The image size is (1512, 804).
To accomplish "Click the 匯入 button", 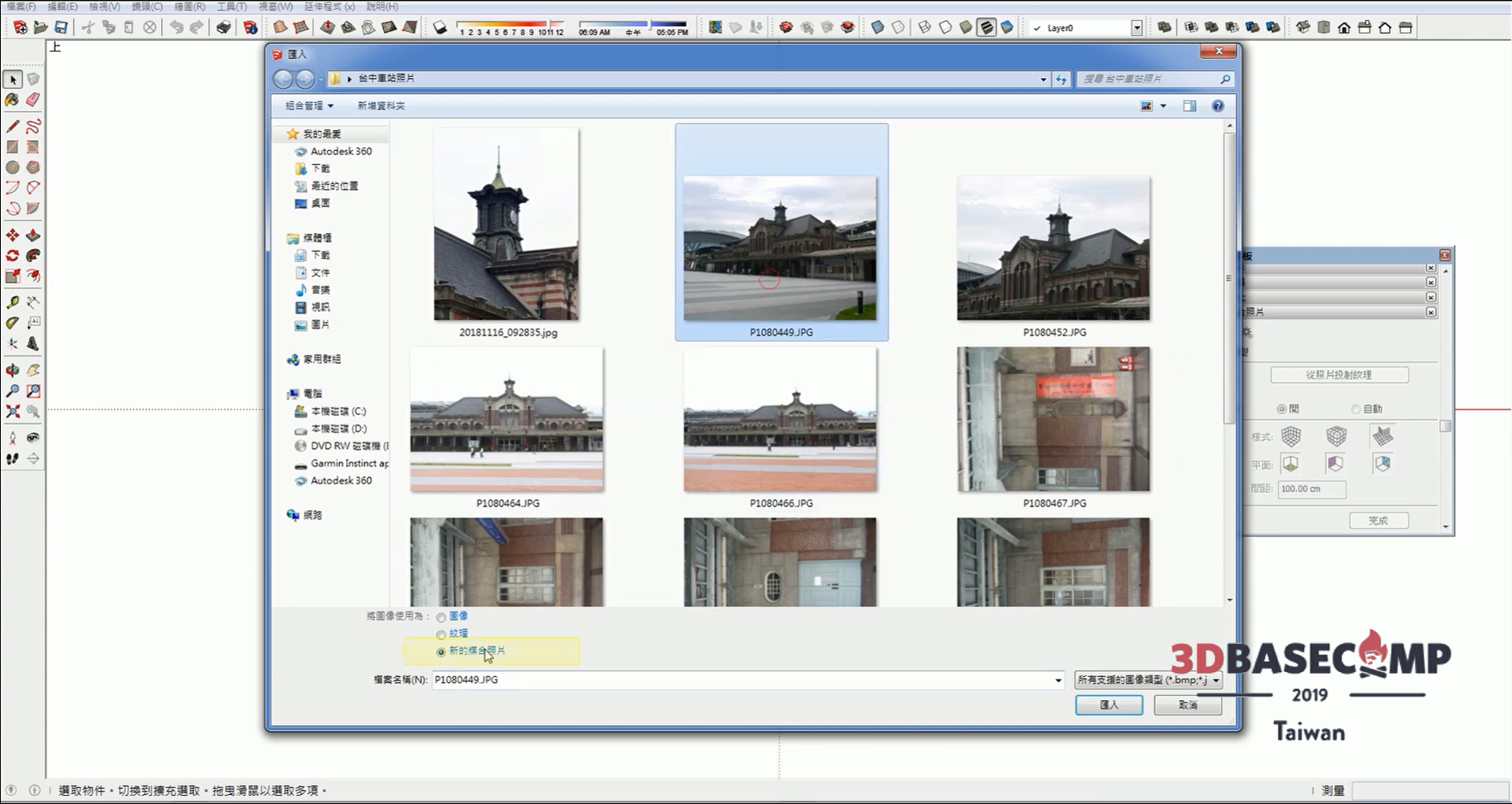I will coord(1109,705).
